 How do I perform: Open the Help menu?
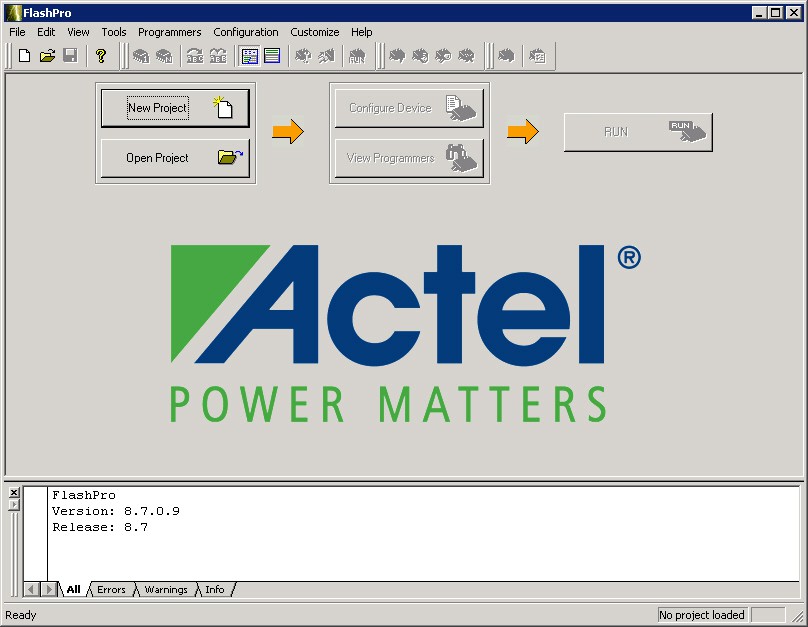(361, 32)
